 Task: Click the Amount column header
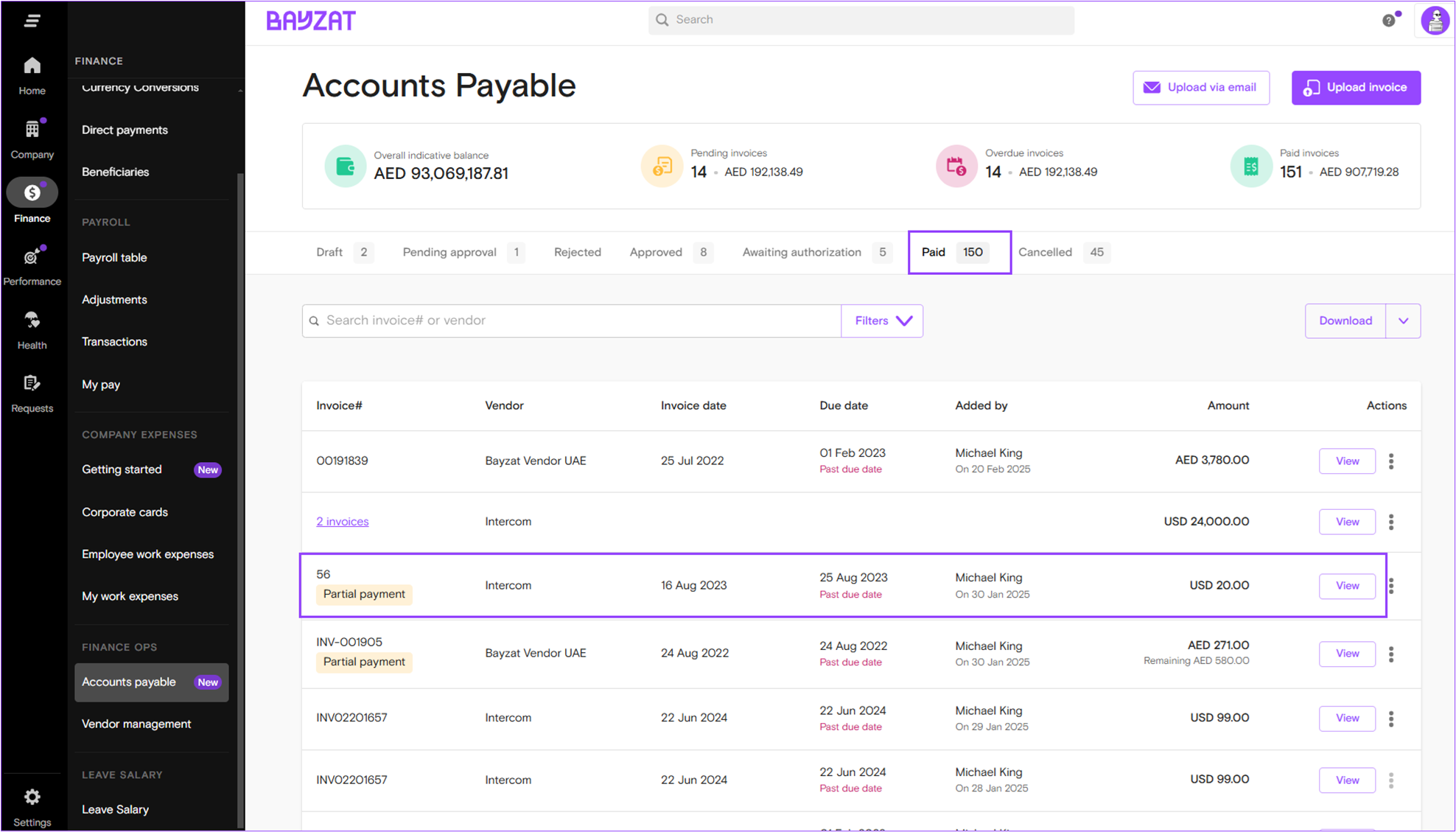pos(1228,406)
